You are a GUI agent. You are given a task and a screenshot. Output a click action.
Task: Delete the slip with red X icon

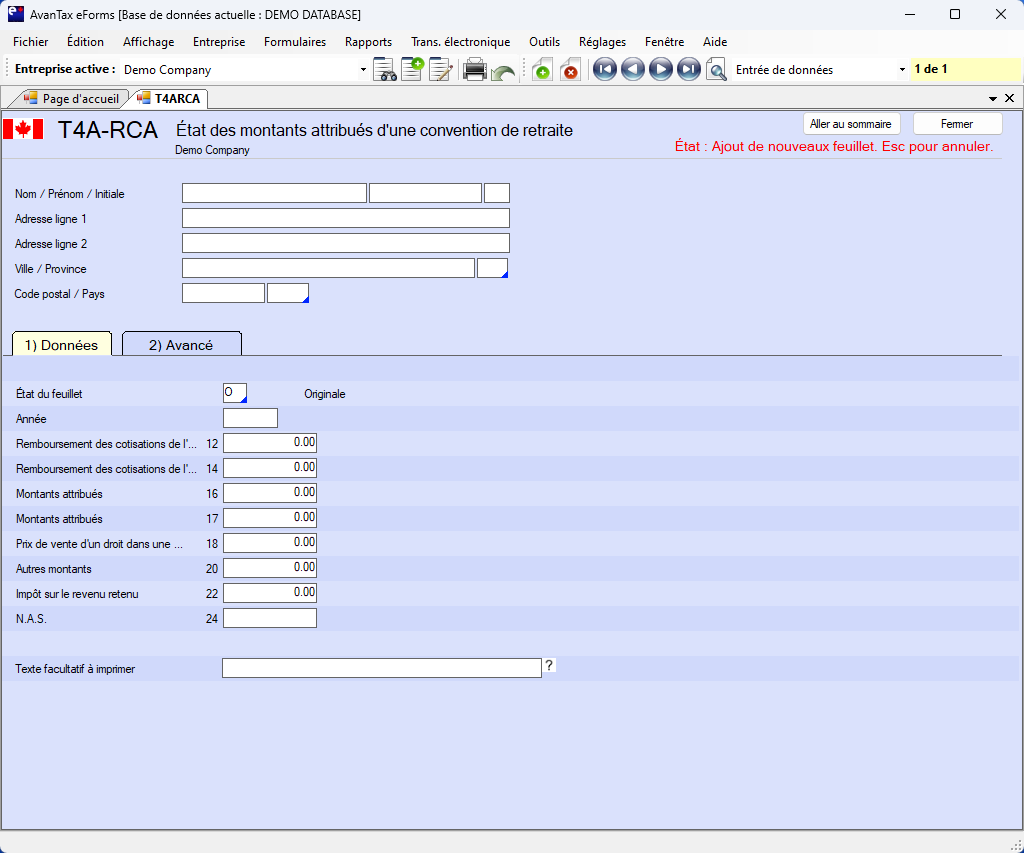point(570,70)
